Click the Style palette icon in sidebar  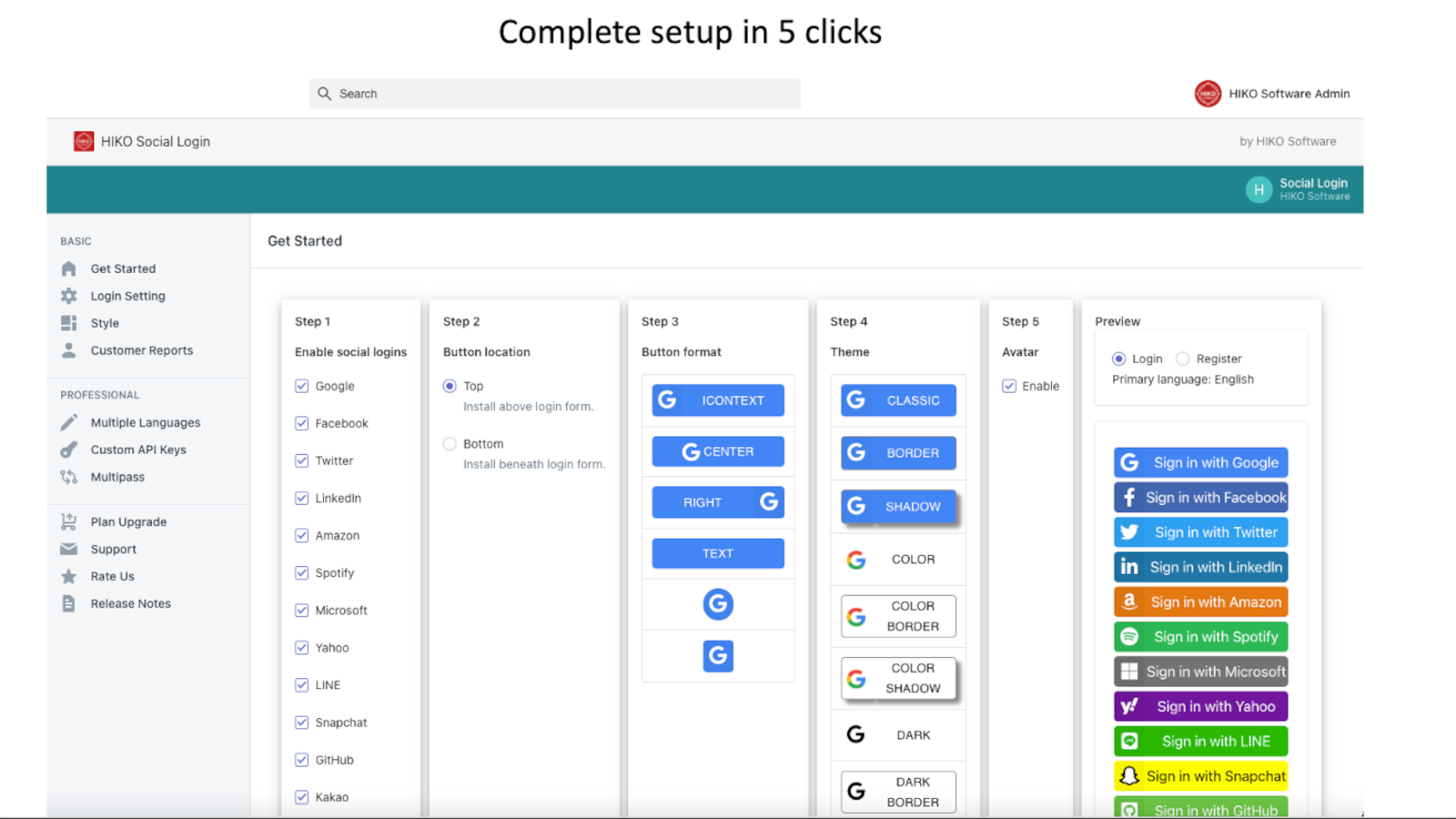tap(68, 323)
